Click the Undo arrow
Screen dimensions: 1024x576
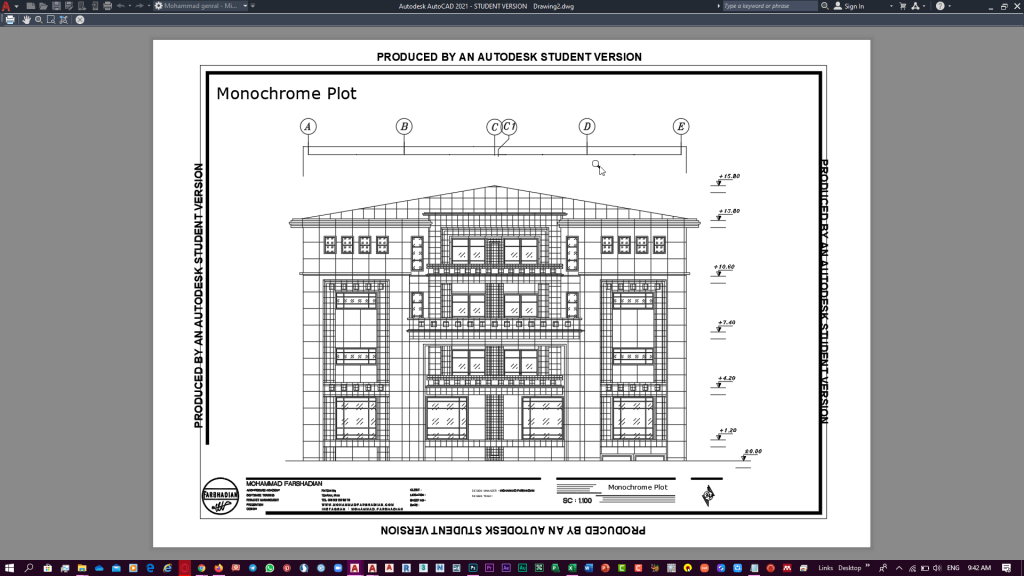pyautogui.click(x=121, y=6)
